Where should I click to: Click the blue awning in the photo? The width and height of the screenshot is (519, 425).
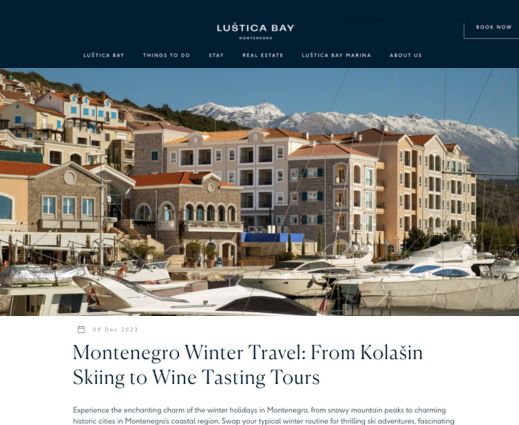[272, 237]
